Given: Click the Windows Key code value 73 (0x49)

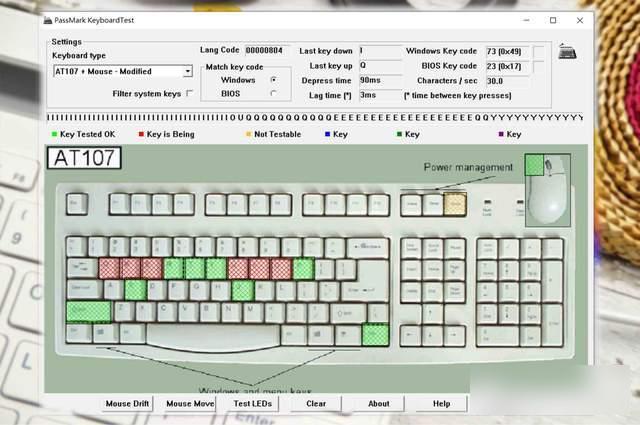Looking at the screenshot, I should point(508,51).
